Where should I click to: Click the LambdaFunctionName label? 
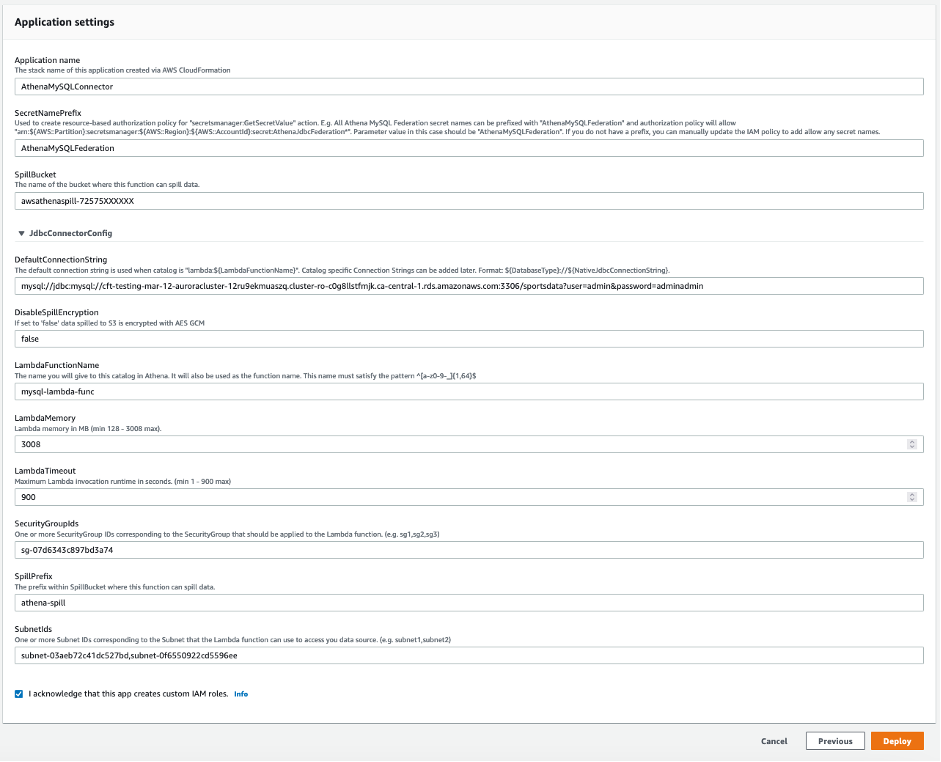pos(56,365)
